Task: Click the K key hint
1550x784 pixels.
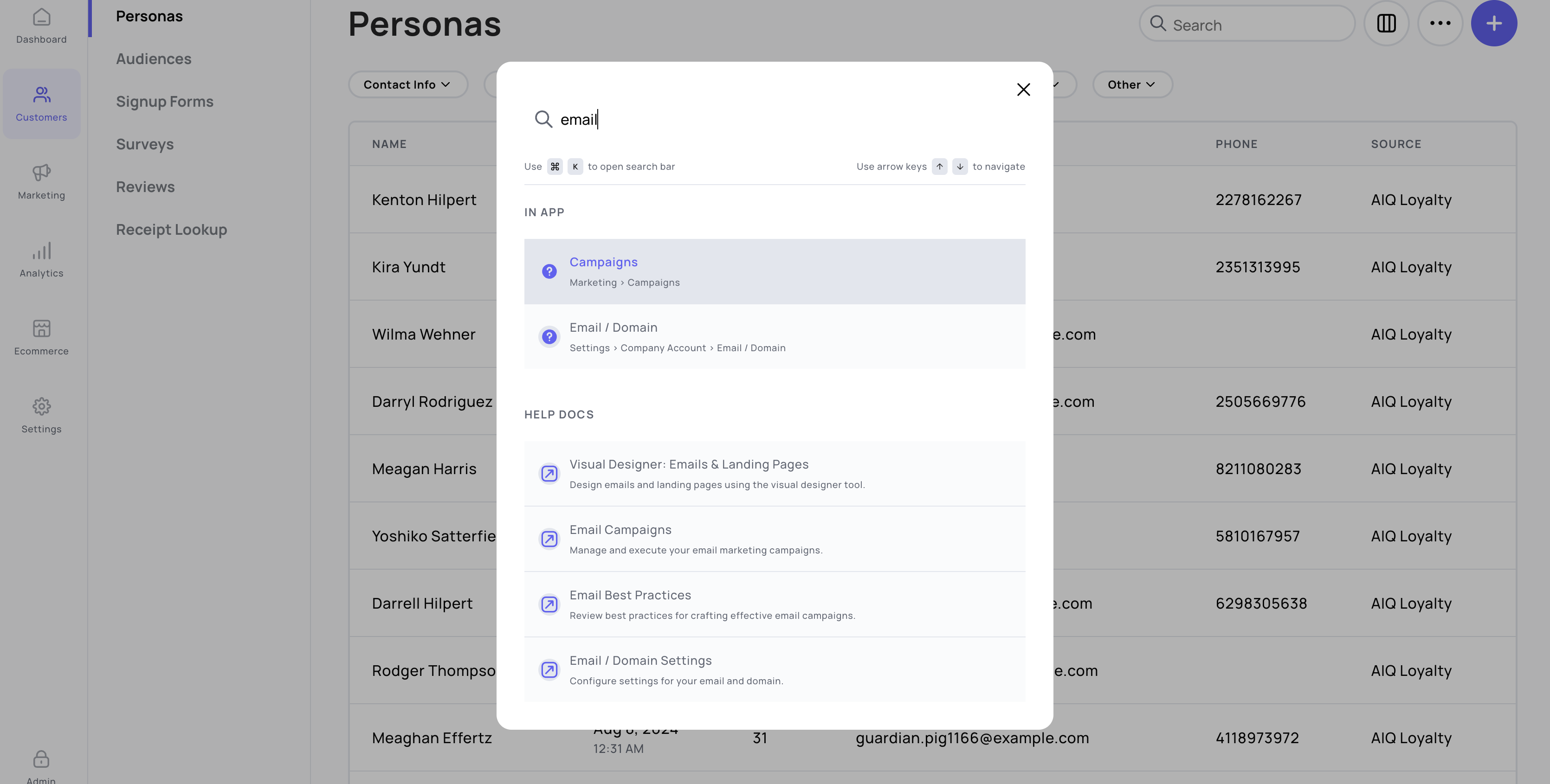Action: click(575, 167)
